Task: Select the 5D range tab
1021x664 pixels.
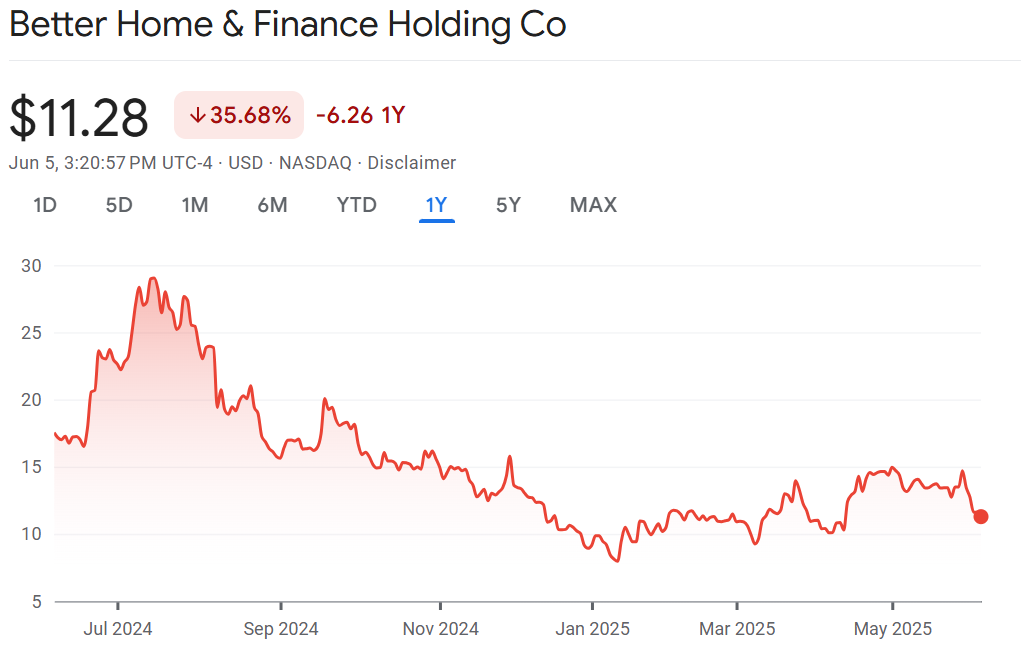Action: click(x=119, y=205)
